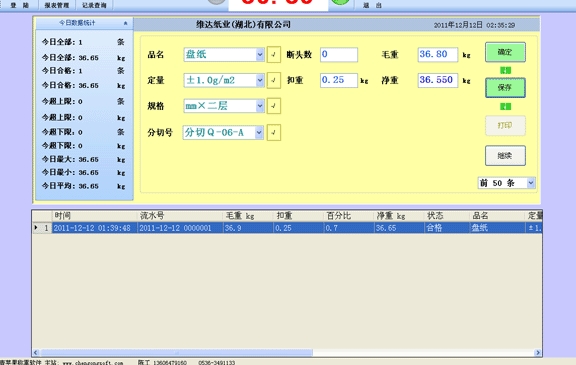The height and width of the screenshot is (365, 576).
Task: Click the 品名 column header in table
Action: [498, 216]
